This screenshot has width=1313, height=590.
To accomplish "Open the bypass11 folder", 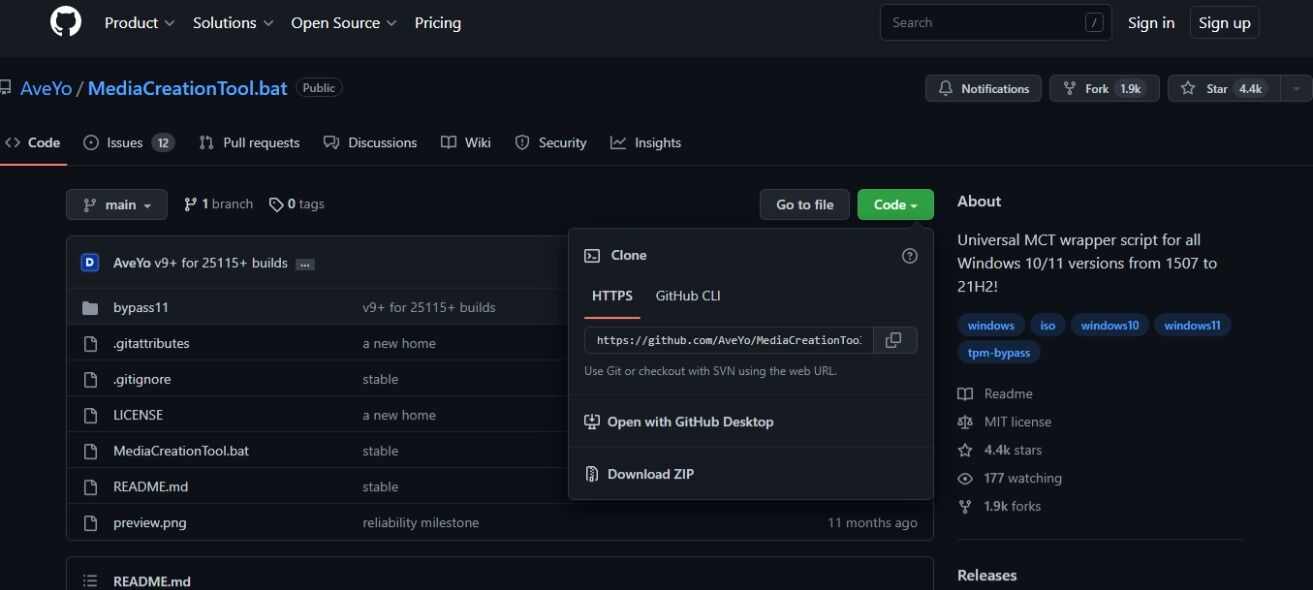I will [141, 307].
